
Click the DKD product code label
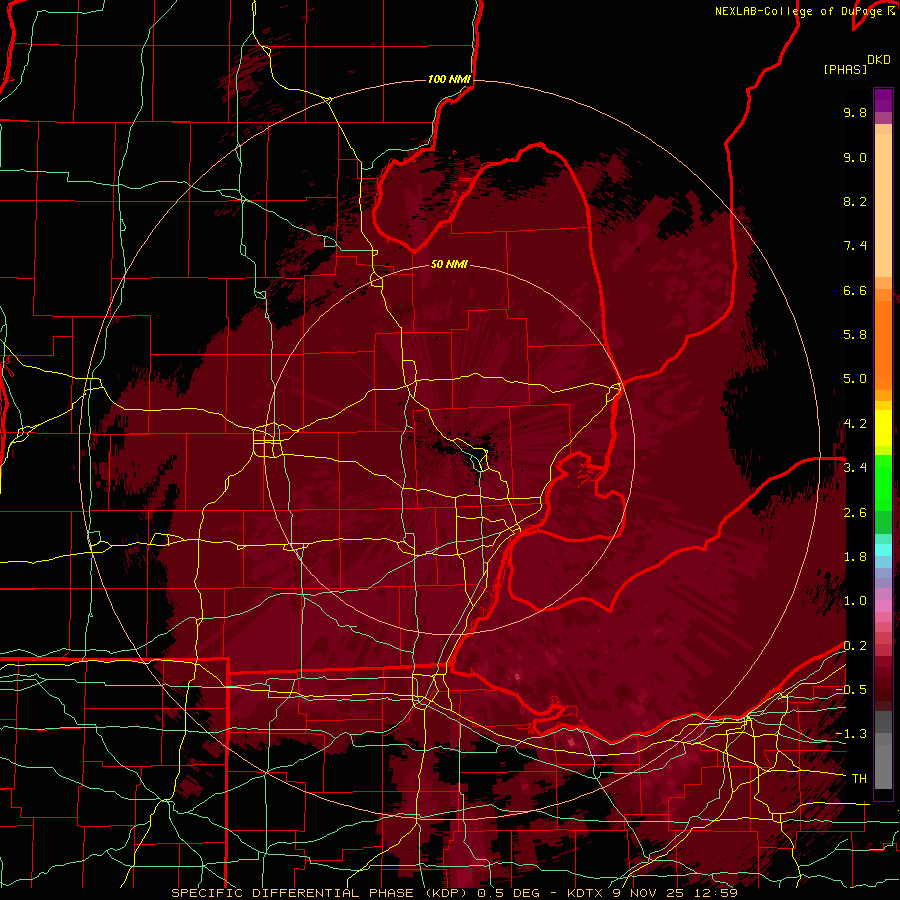[879, 60]
